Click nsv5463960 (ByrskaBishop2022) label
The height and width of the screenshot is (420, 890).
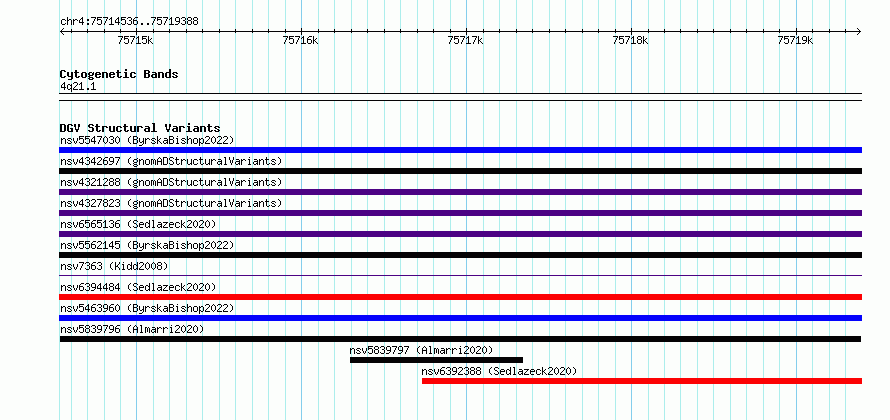pyautogui.click(x=147, y=308)
